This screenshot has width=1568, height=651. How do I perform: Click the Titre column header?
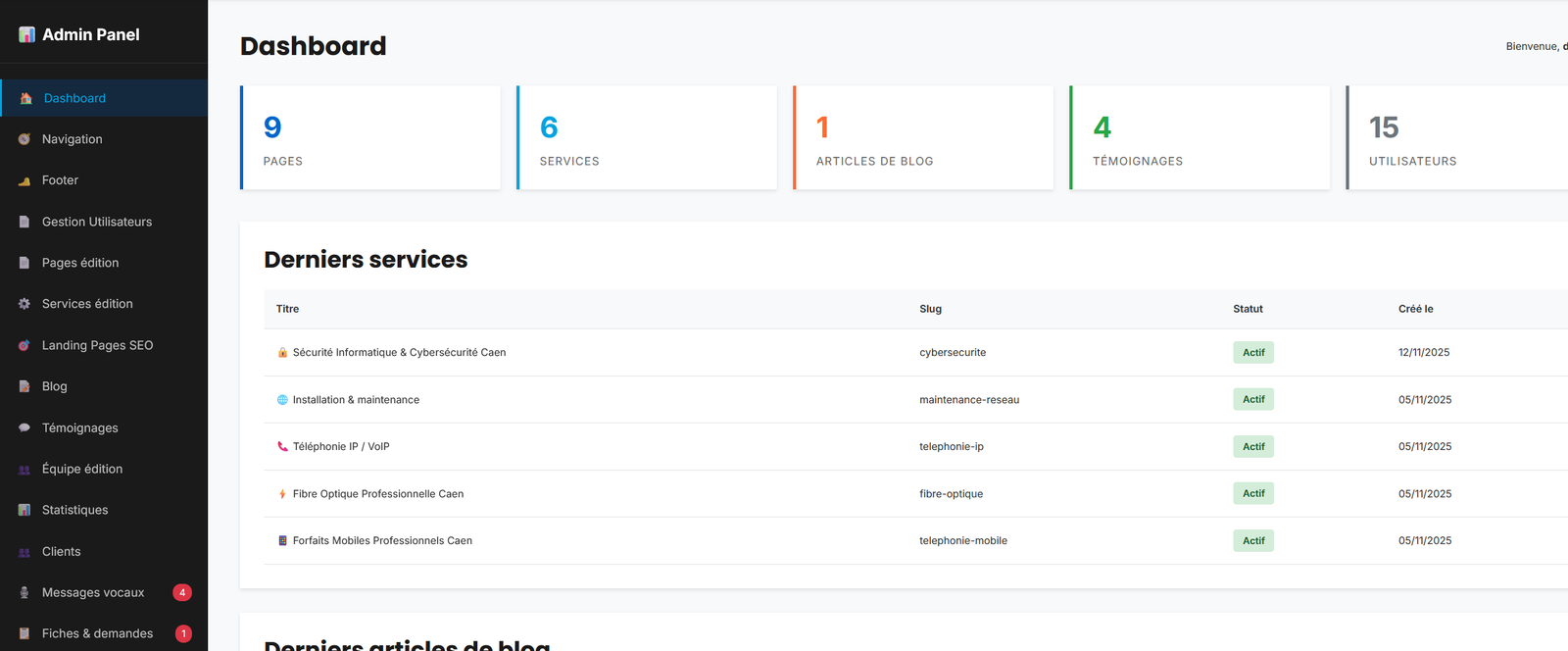click(287, 309)
